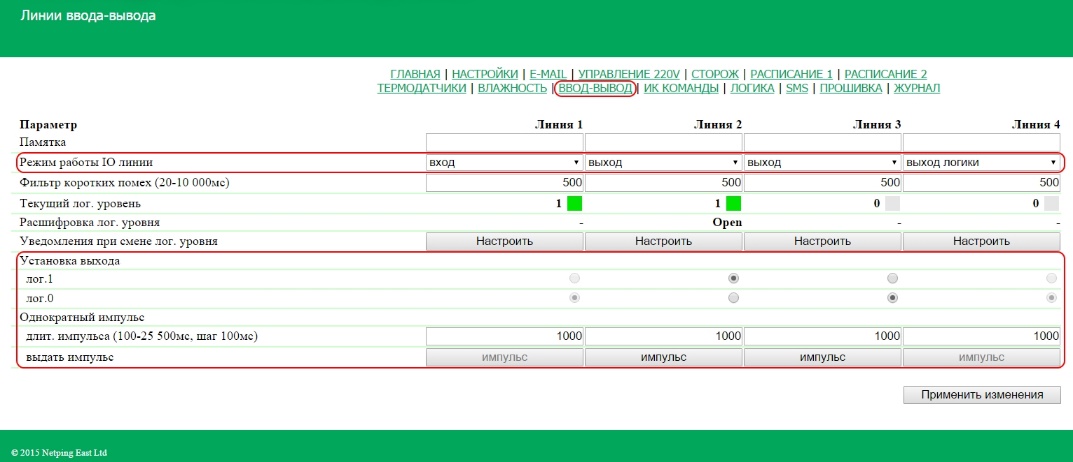Open Линия 1 mode dropdown showing вход

(504, 162)
